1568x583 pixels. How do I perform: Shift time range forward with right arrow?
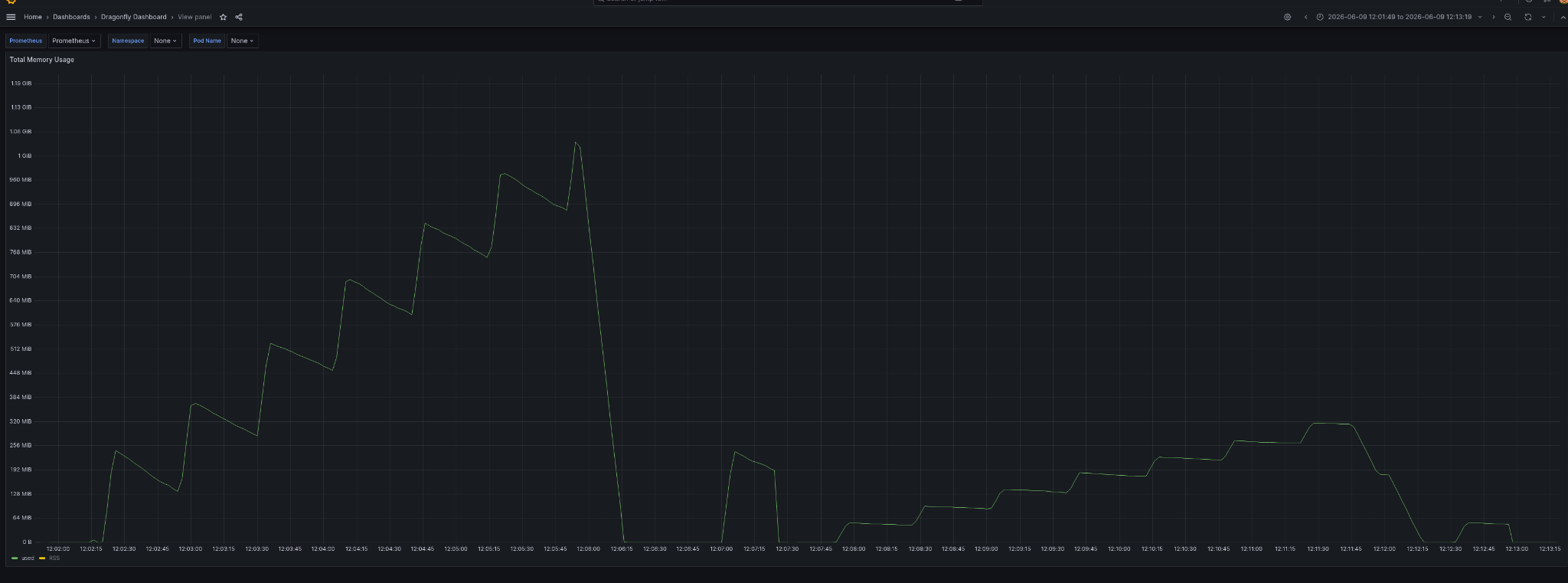tap(1493, 17)
